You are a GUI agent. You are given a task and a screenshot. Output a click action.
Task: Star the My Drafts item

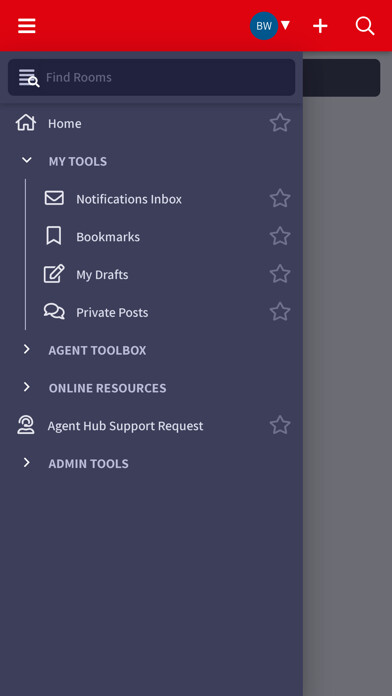pos(280,274)
